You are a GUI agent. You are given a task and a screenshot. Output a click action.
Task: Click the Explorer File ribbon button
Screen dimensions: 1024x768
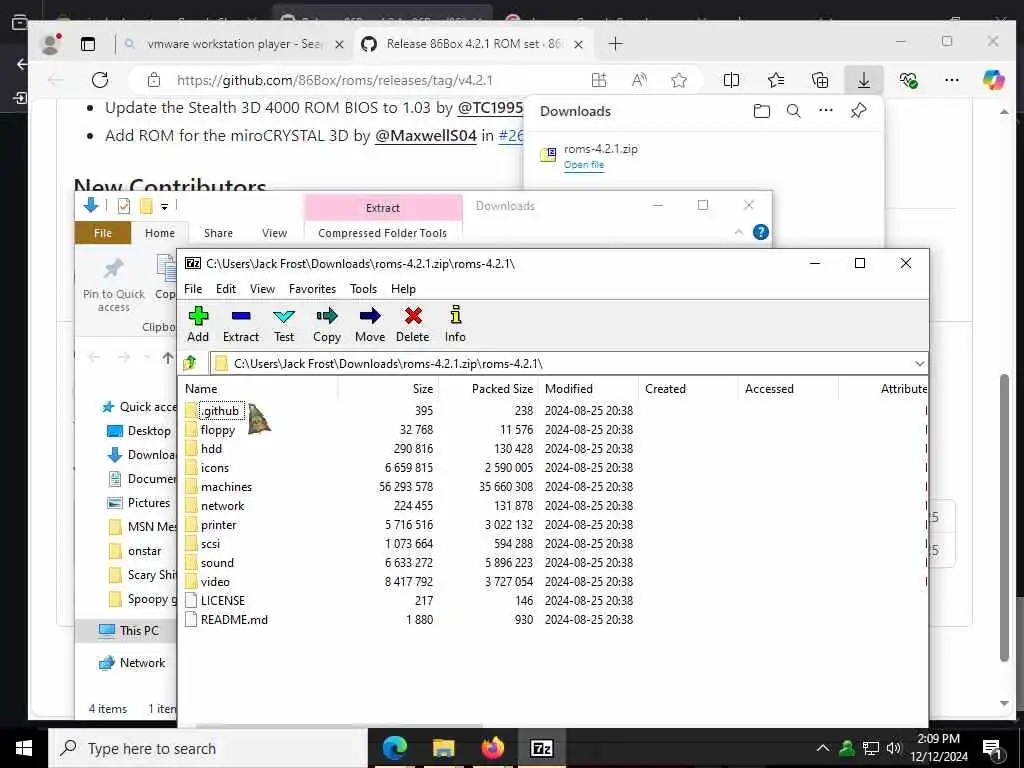103,233
